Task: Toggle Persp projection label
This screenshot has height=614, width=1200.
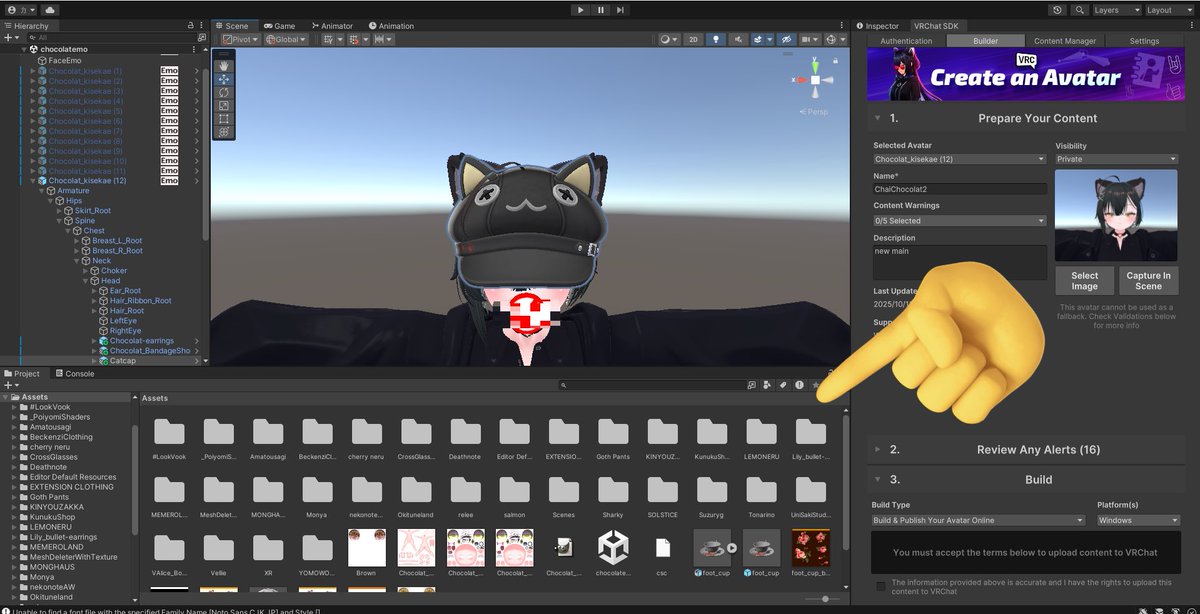Action: click(x=816, y=112)
